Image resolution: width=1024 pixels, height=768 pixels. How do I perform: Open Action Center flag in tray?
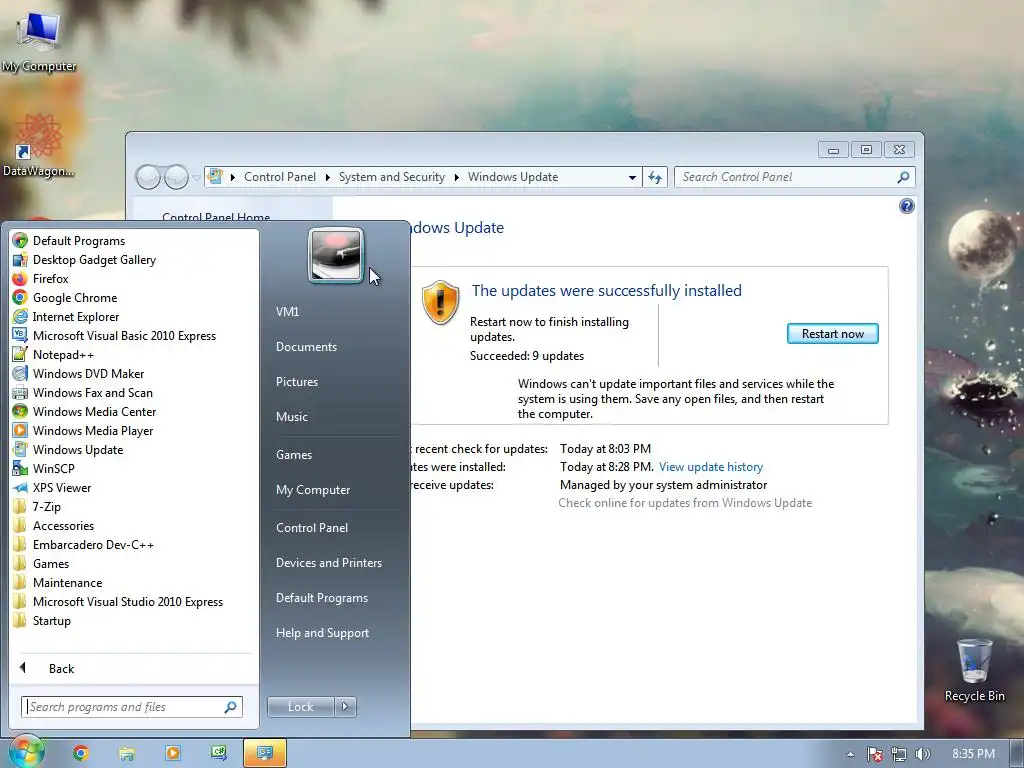(874, 754)
